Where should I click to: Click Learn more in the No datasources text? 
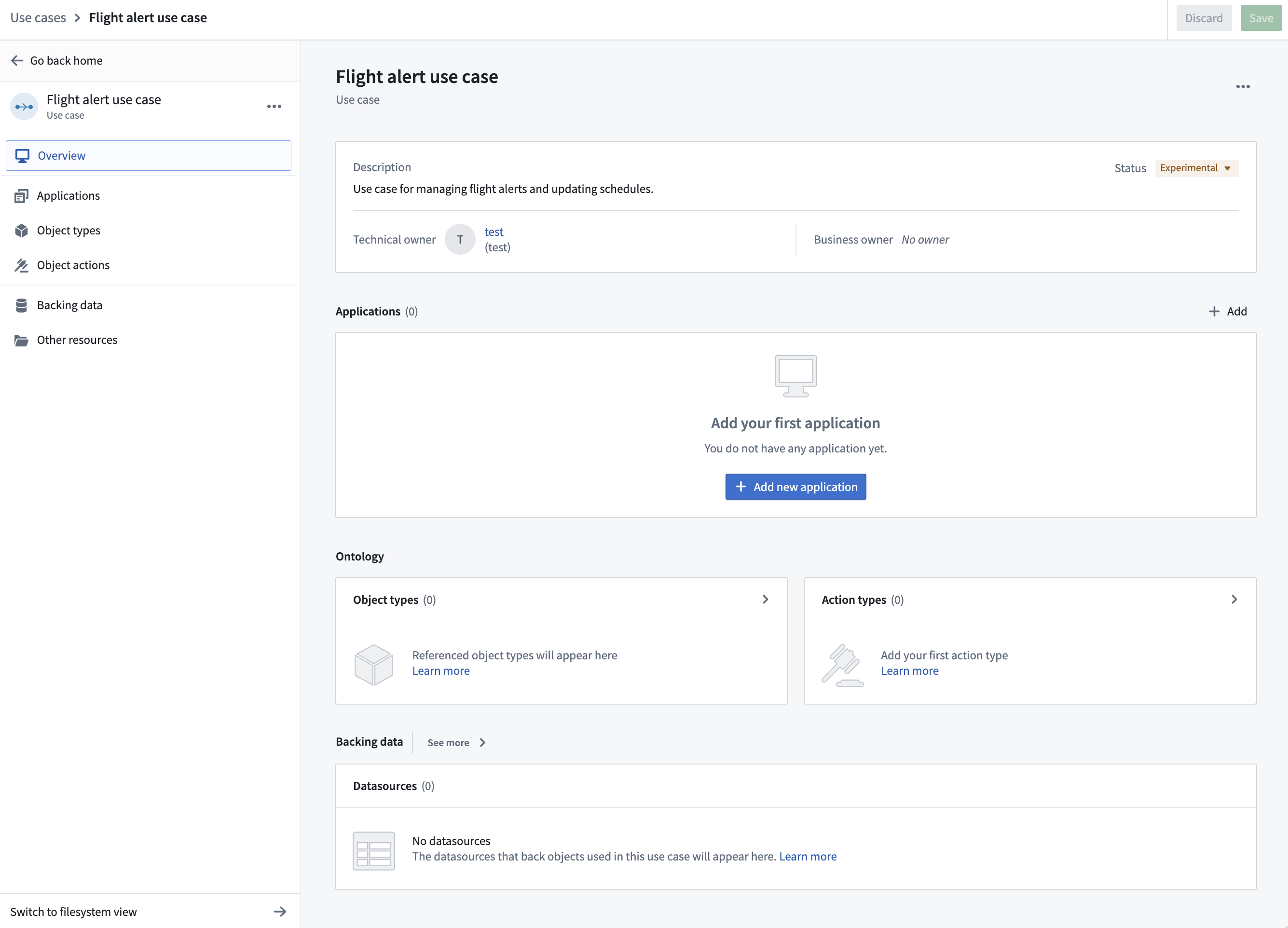pyautogui.click(x=808, y=857)
